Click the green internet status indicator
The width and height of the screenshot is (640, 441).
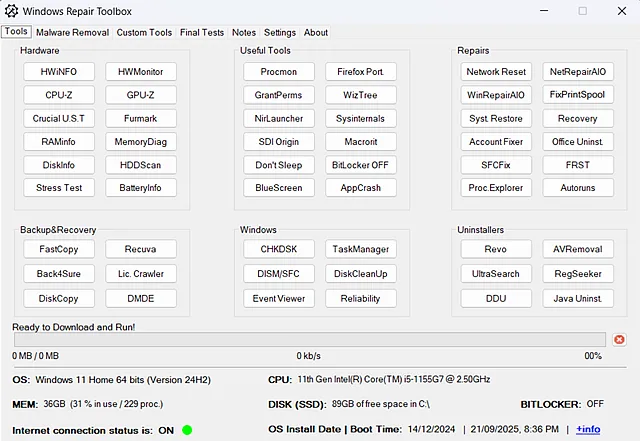[187, 430]
